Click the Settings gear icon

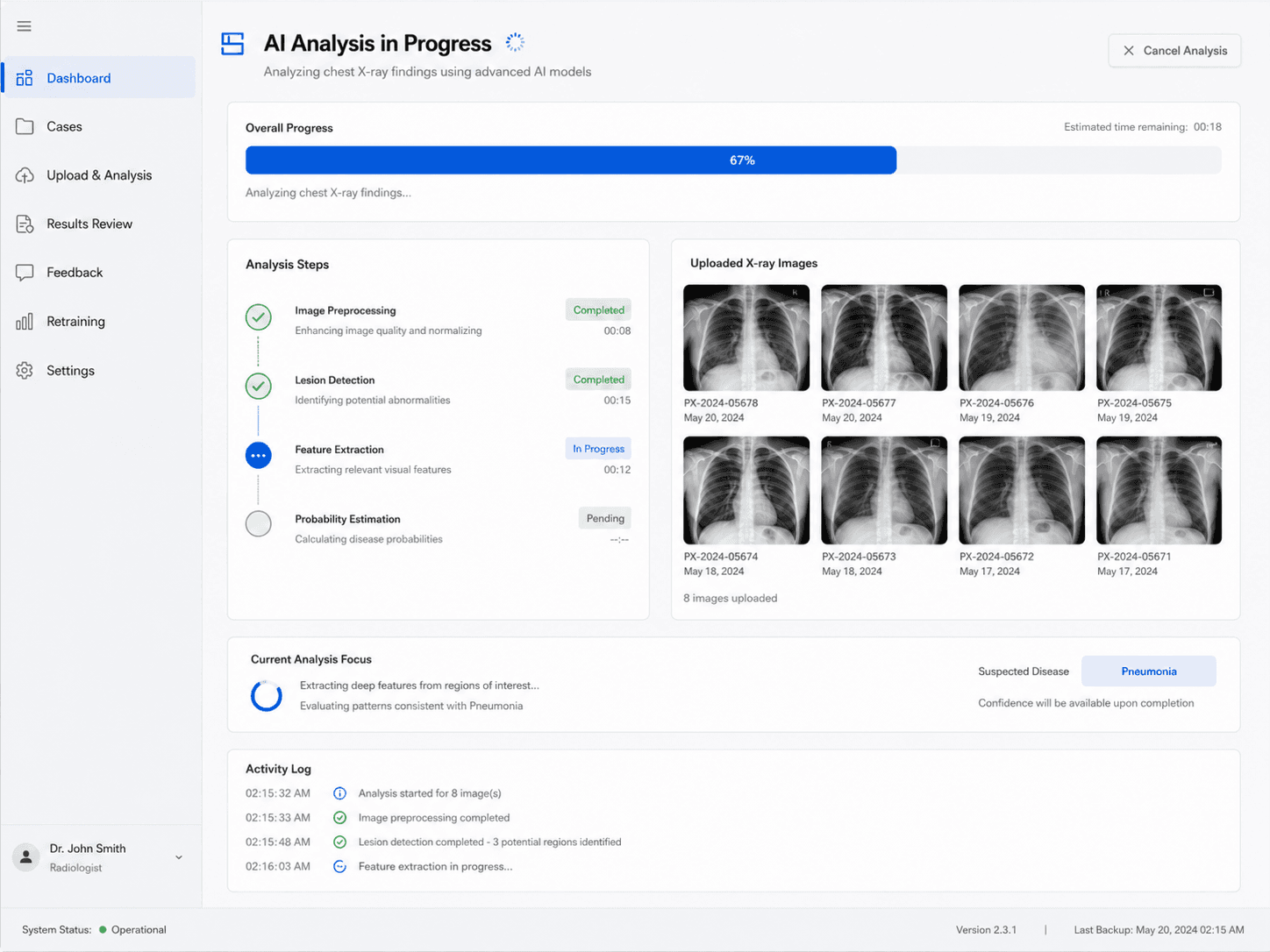(x=25, y=371)
